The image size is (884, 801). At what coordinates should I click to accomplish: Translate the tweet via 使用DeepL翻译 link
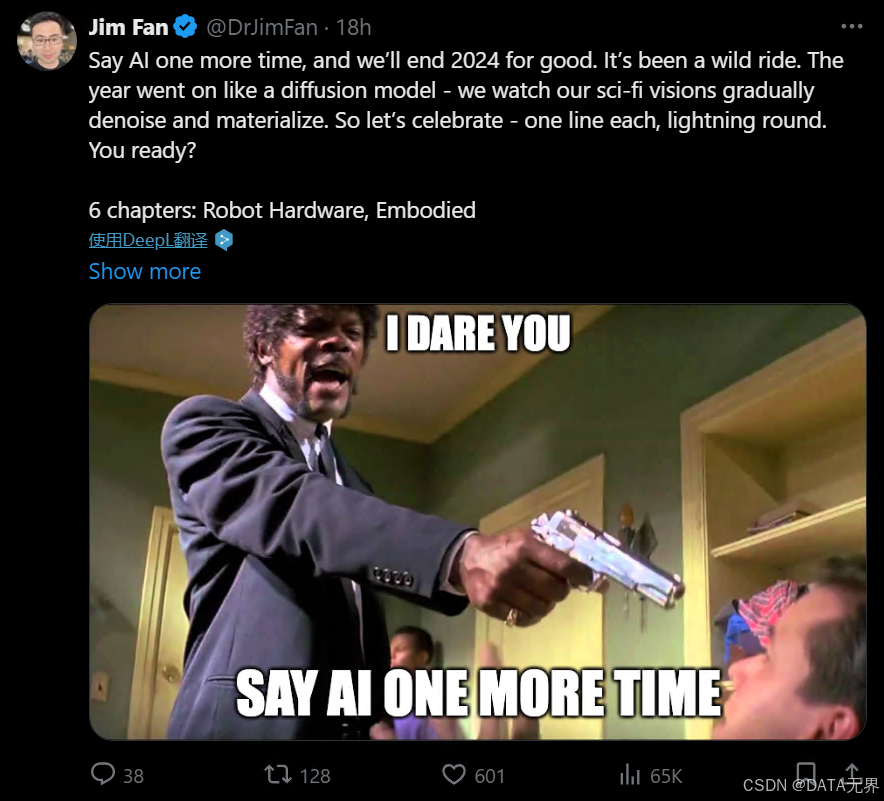point(148,240)
